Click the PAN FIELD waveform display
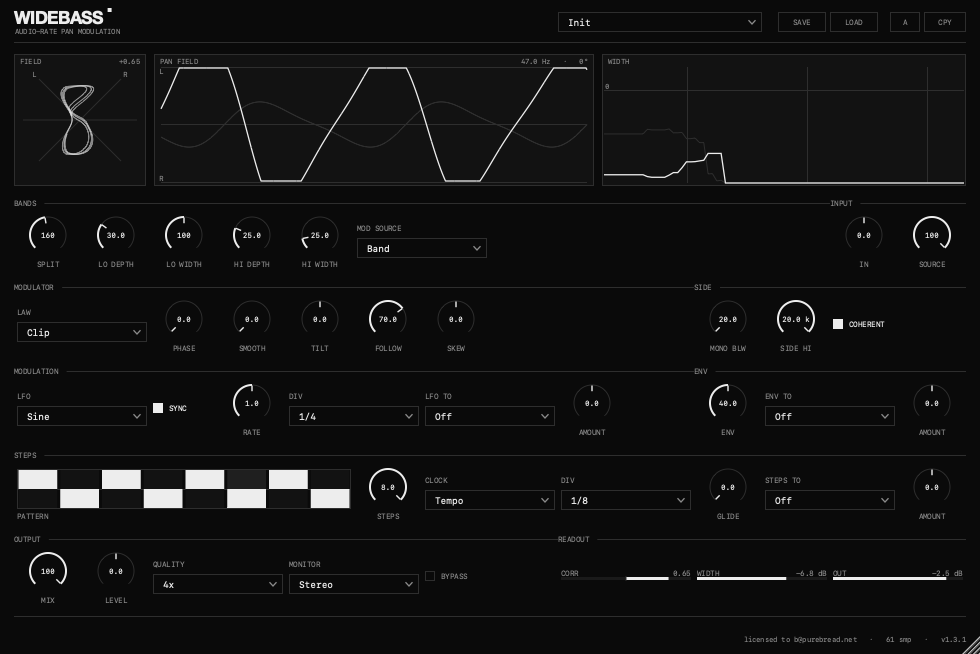The image size is (980, 654). (x=374, y=120)
